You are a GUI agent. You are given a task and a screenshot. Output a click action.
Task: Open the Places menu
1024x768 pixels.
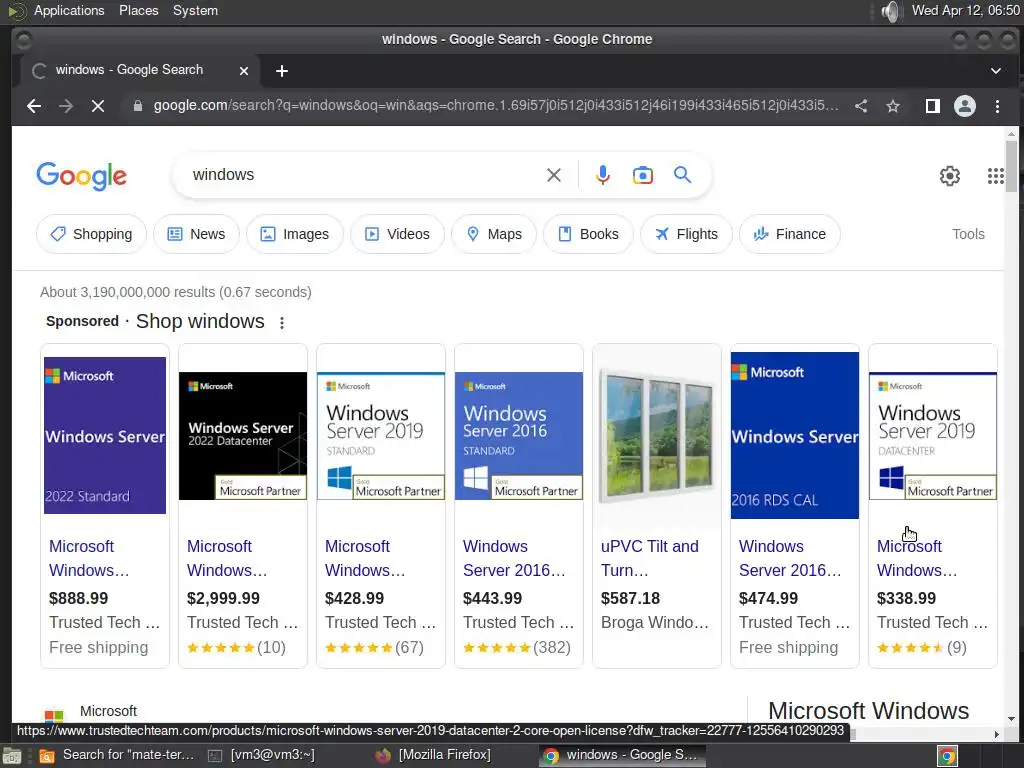pos(138,10)
